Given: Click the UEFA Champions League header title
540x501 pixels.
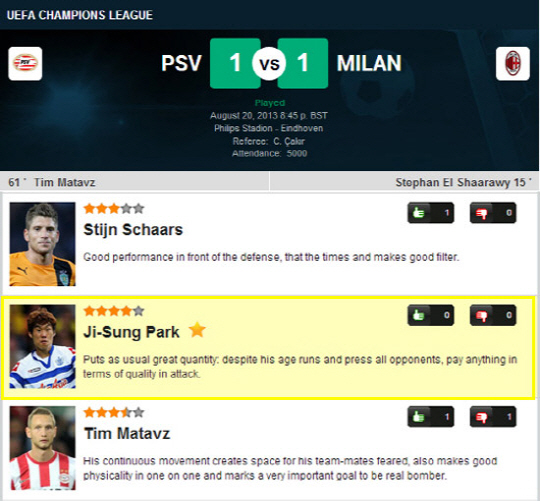Looking at the screenshot, I should pyautogui.click(x=80, y=15).
